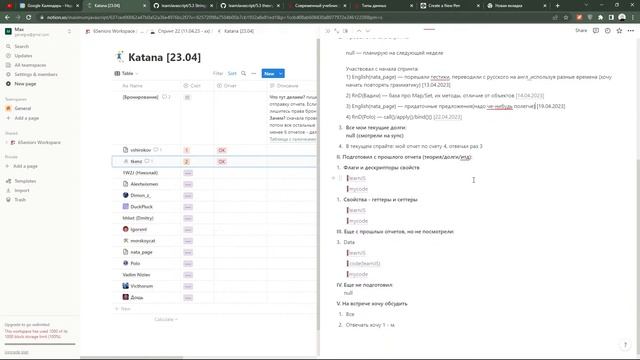Open the comments icon next to Share
Viewport: 640px width, 360px height.
pyautogui.click(x=596, y=31)
